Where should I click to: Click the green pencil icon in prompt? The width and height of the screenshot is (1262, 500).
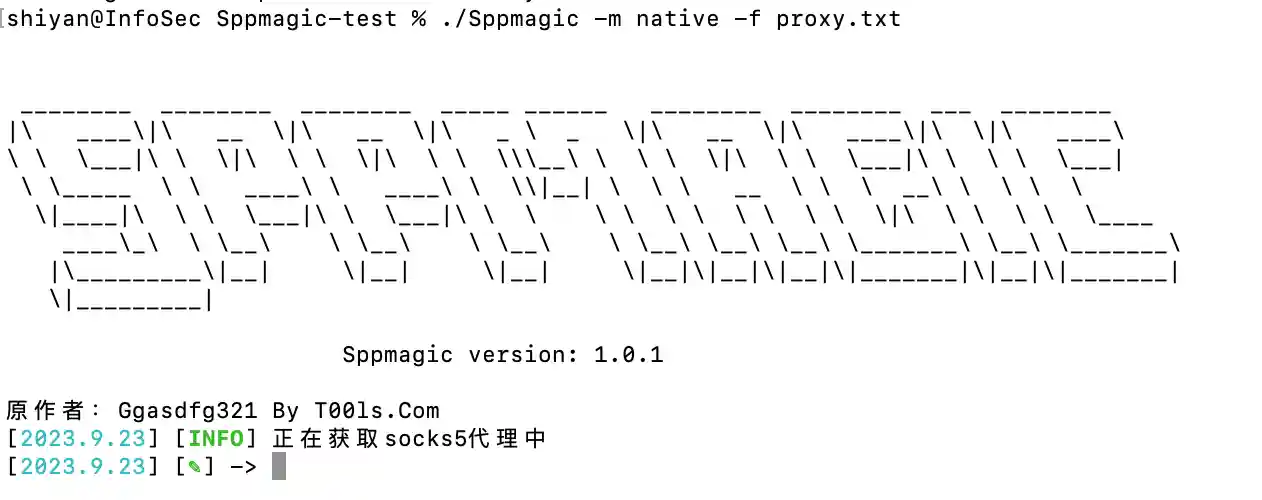pyautogui.click(x=193, y=467)
